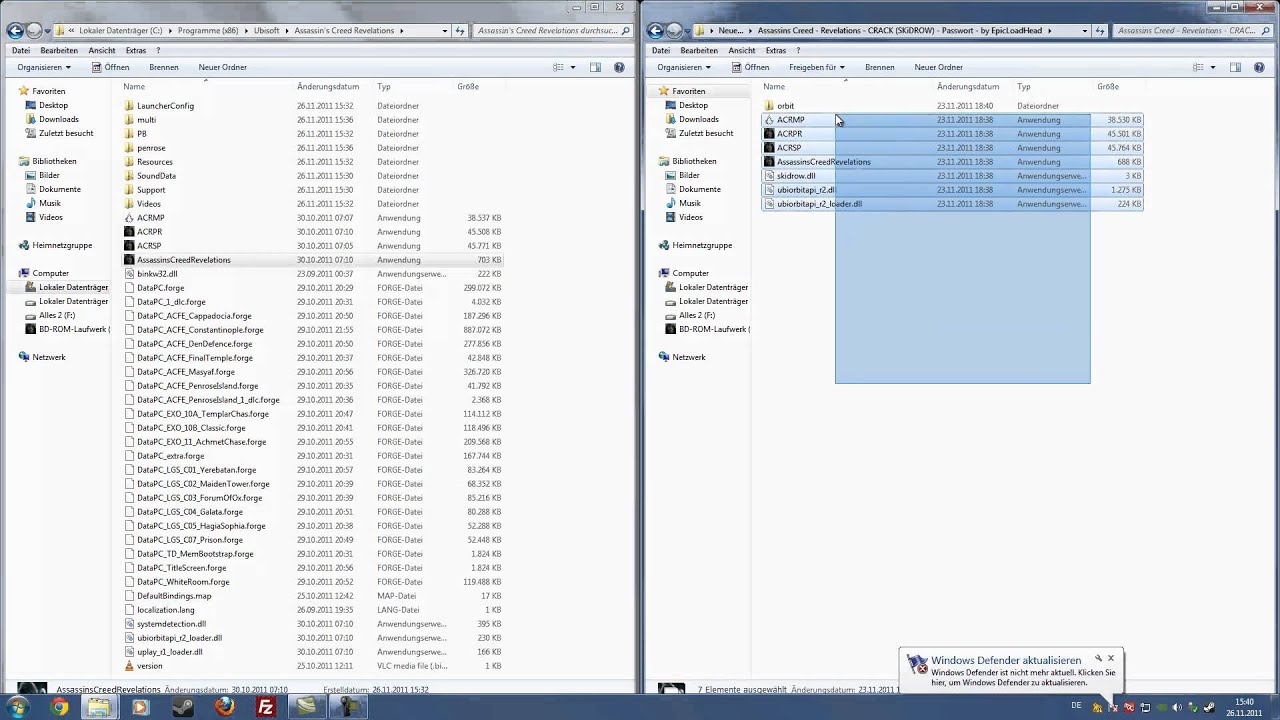Open help in right Explorer window
The height and width of the screenshot is (720, 1280).
coord(1259,67)
